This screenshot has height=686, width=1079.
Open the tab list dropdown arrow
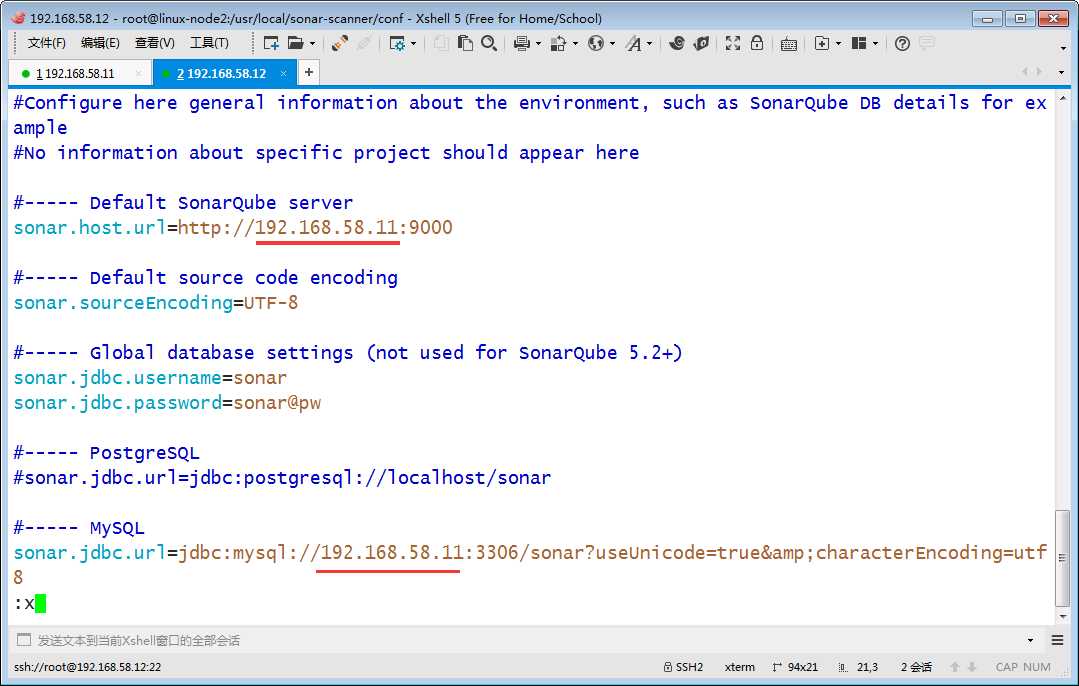1061,72
